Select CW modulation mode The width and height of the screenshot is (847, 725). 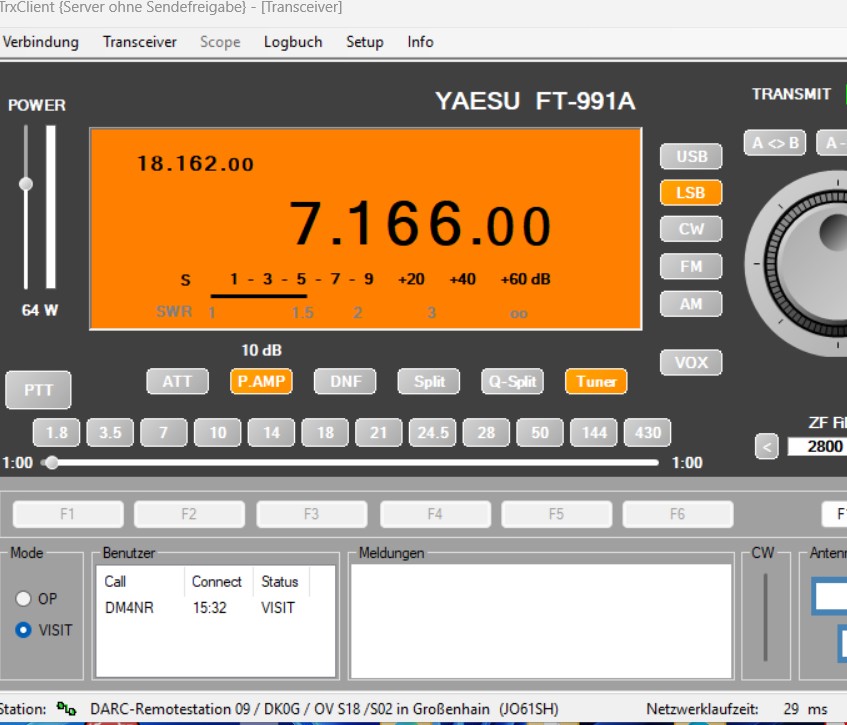(691, 229)
